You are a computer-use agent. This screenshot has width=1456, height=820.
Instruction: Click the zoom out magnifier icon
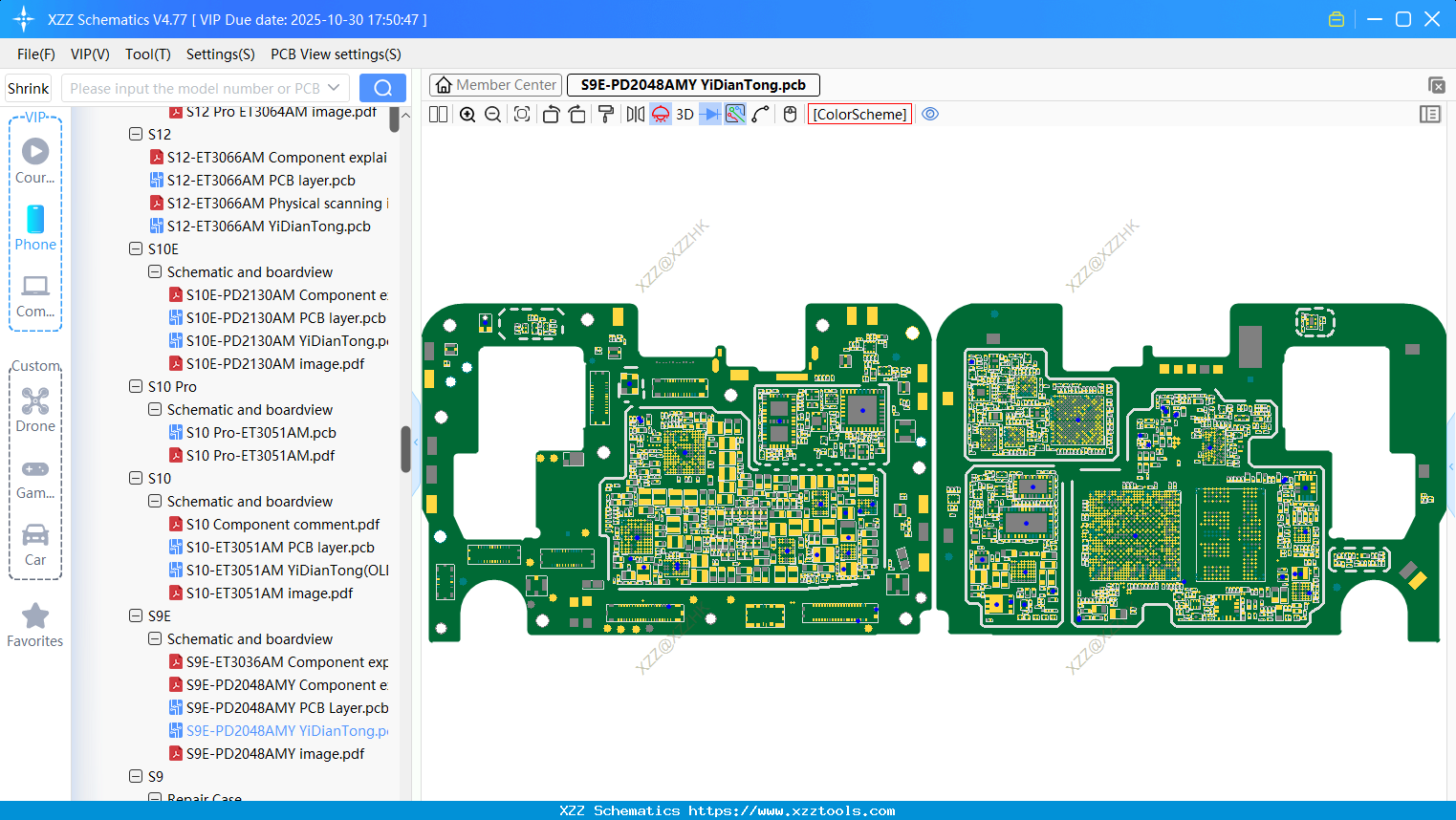(x=492, y=115)
